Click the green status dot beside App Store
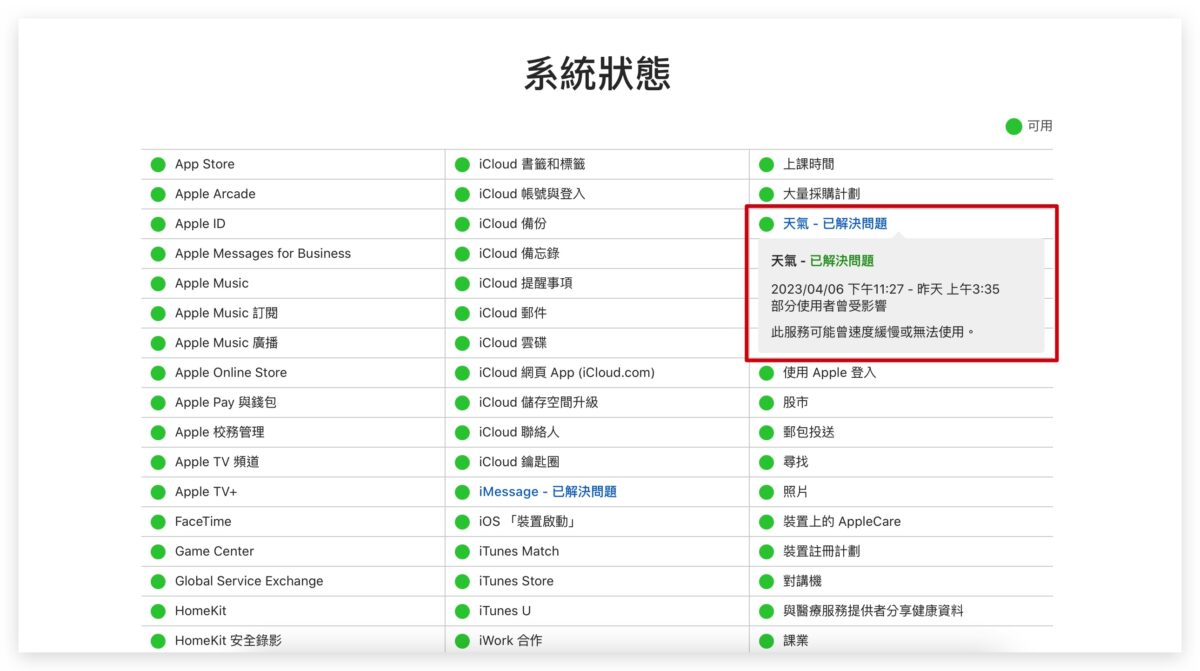 [x=158, y=164]
